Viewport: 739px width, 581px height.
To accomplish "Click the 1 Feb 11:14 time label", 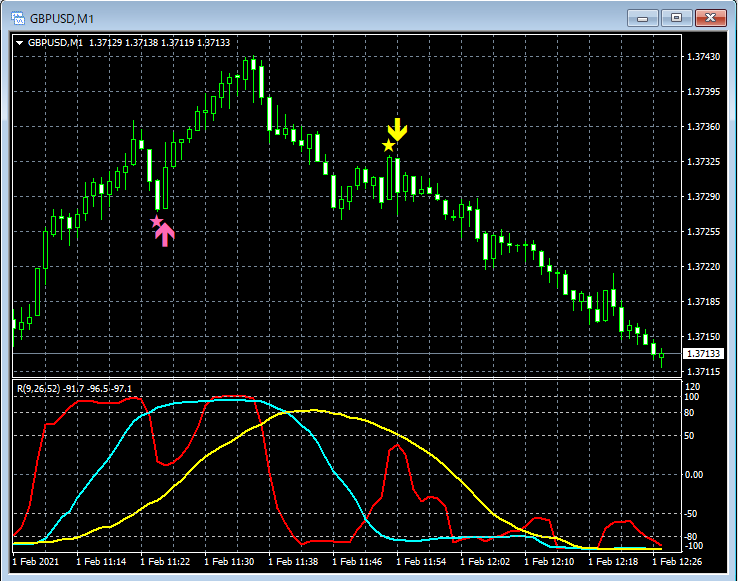I will [x=101, y=562].
